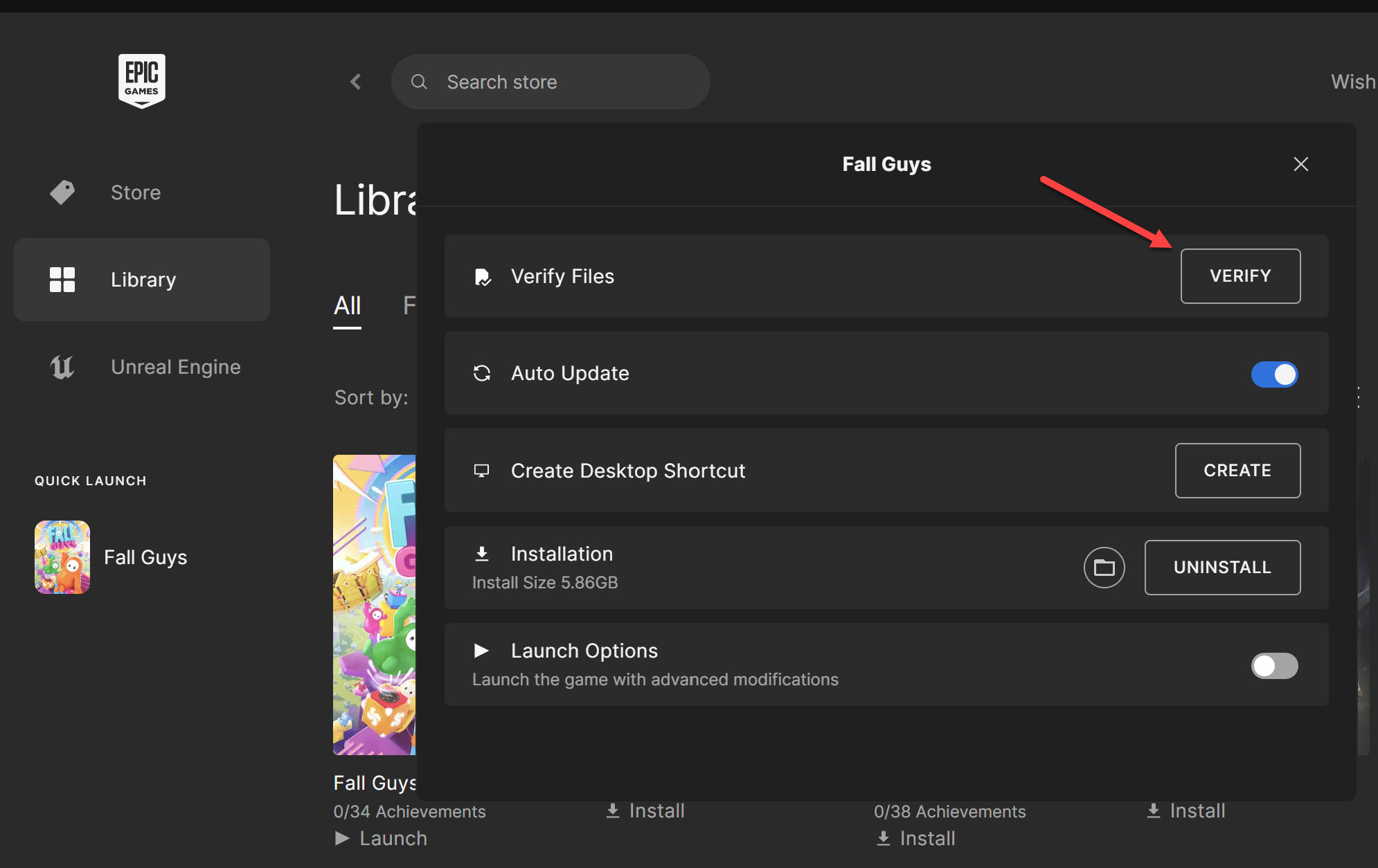Open the Sort by dropdown
Screen dimensions: 1378x868
tap(371, 397)
